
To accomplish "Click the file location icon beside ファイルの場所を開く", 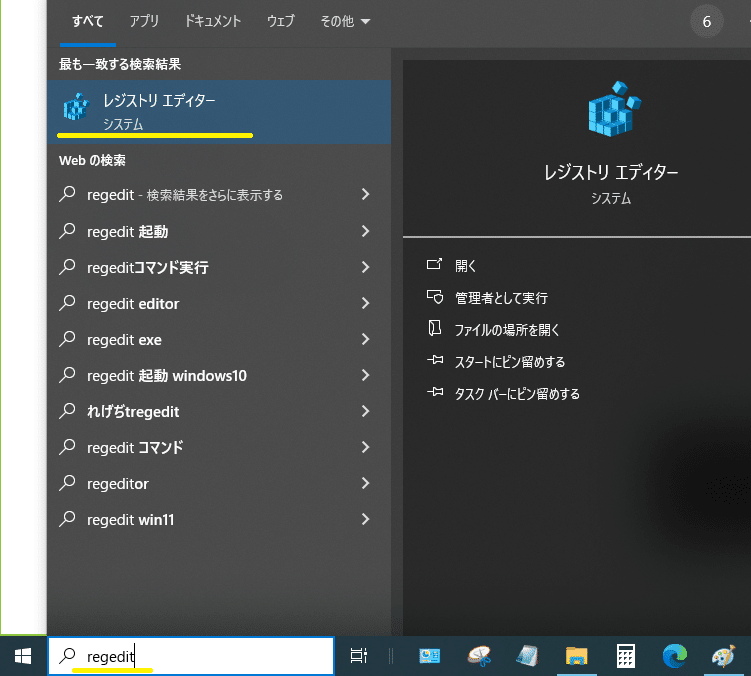I will point(435,329).
